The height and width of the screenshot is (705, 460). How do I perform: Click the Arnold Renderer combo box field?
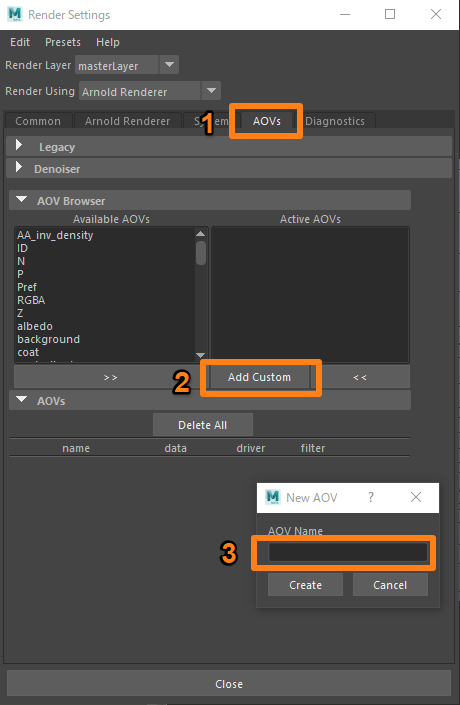click(140, 91)
